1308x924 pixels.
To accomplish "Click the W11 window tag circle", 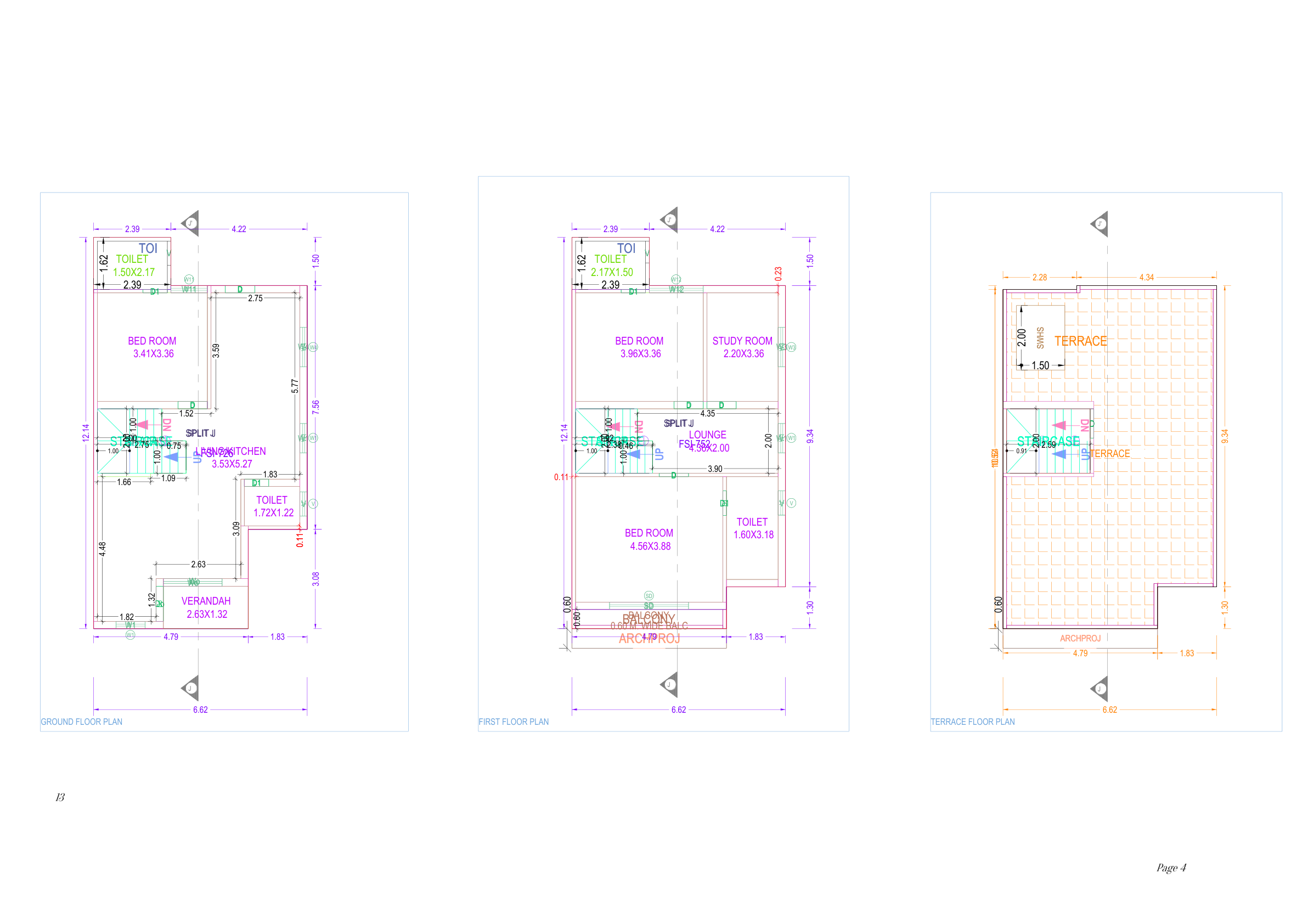I will pyautogui.click(x=189, y=279).
